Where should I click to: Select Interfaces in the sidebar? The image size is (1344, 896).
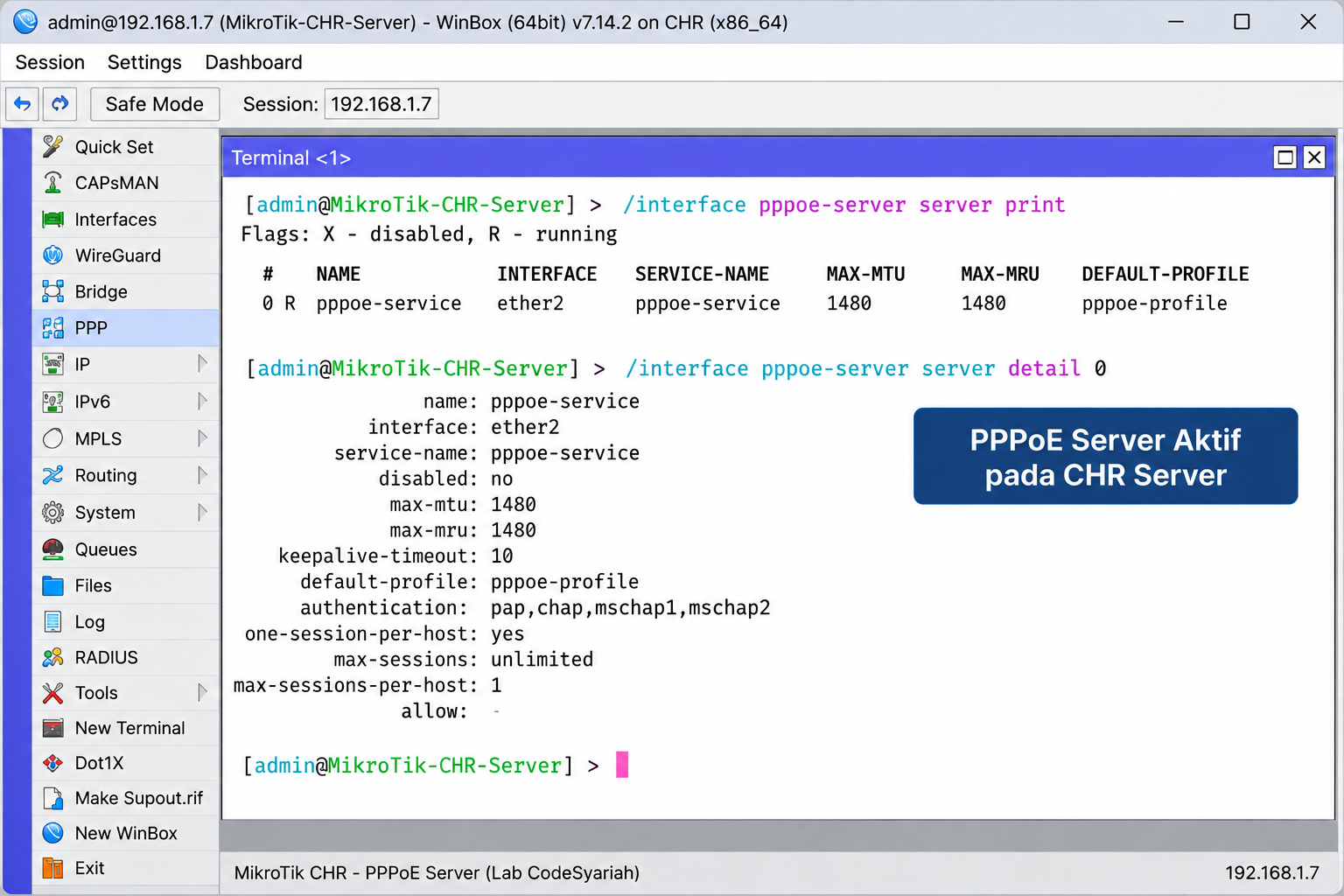126,220
